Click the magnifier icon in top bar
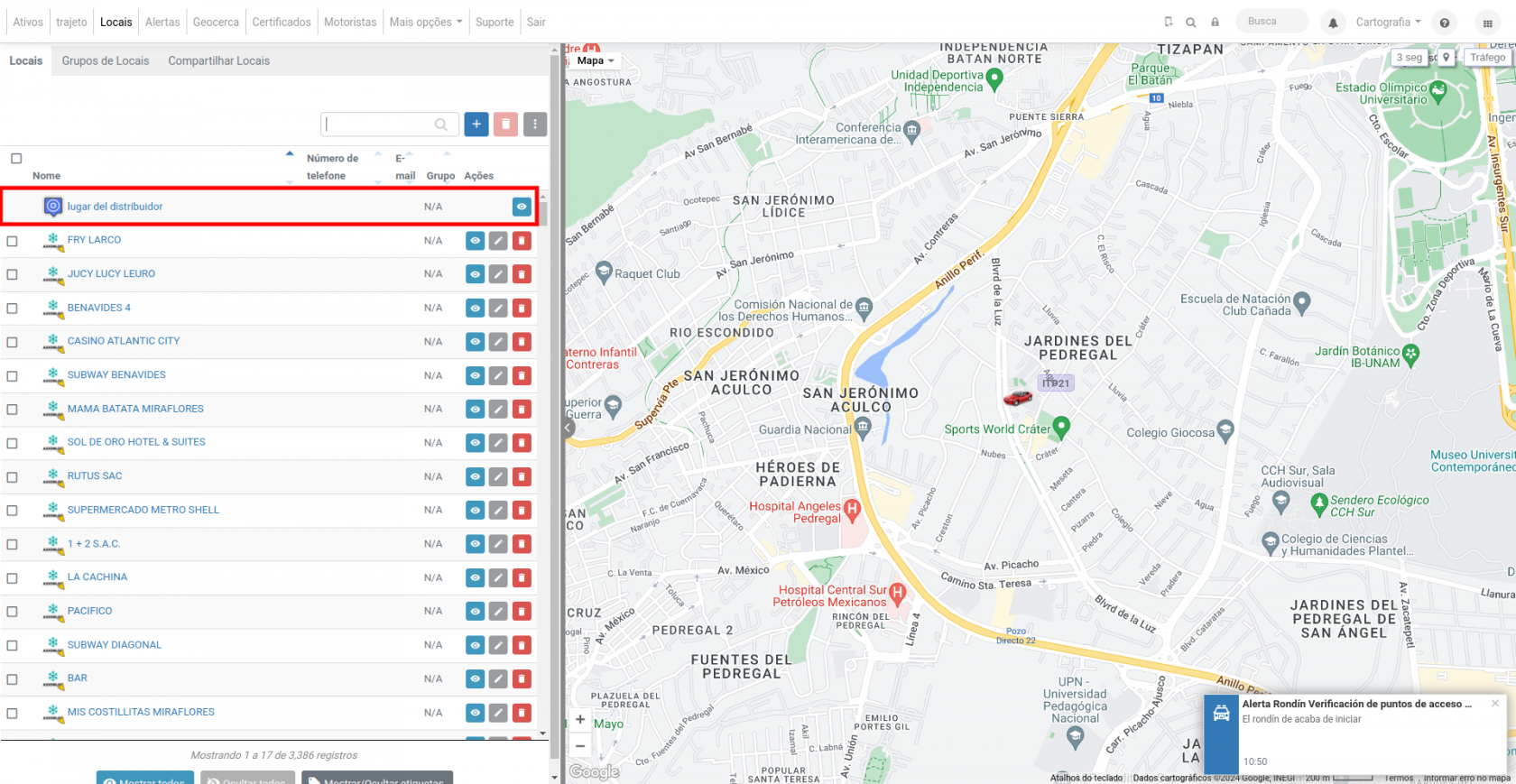Image resolution: width=1516 pixels, height=784 pixels. pyautogui.click(x=1191, y=23)
